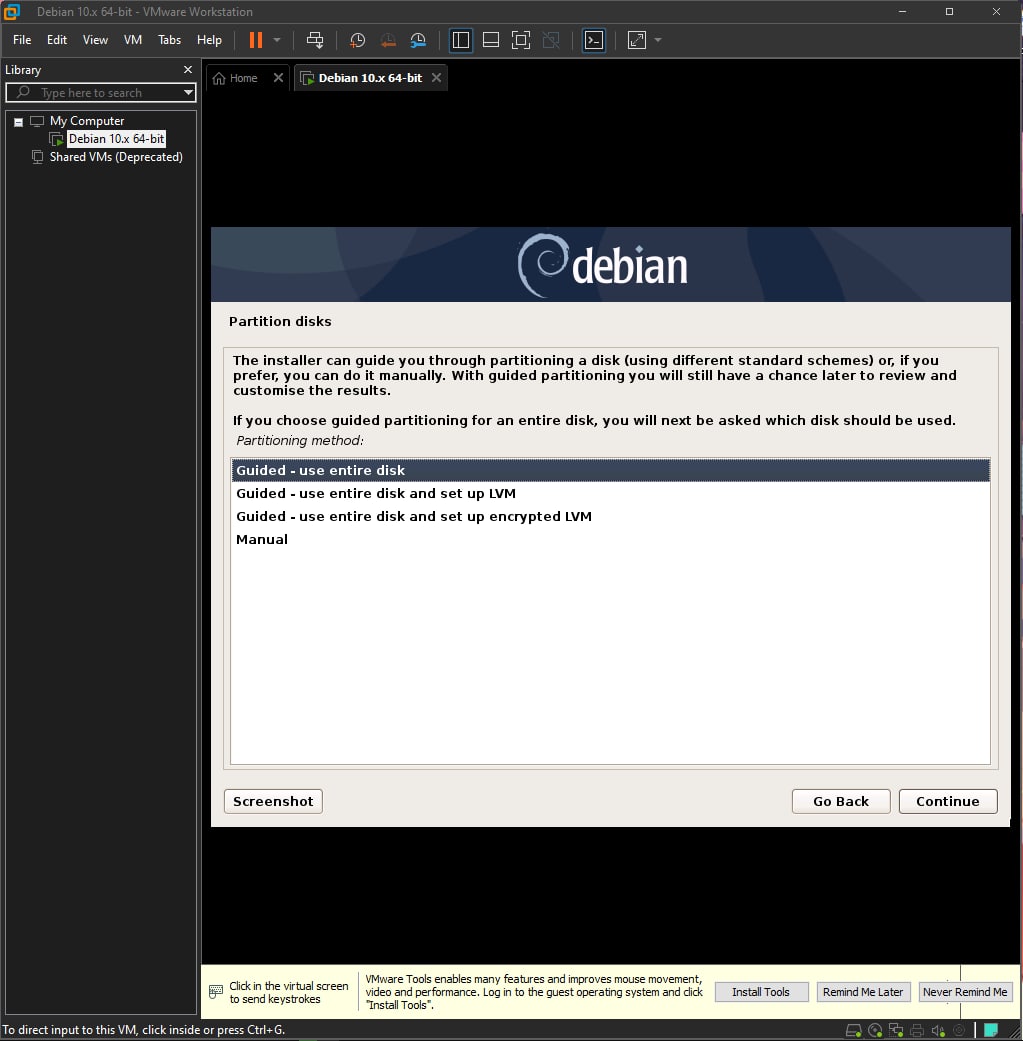Toggle the library sidebar view icon
1023x1041 pixels.
coord(461,40)
